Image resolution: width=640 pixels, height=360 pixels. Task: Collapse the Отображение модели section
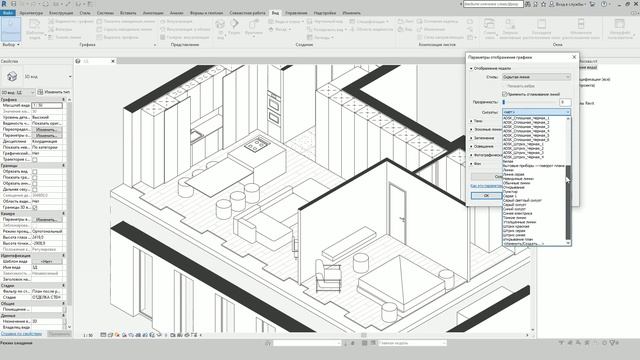click(471, 69)
